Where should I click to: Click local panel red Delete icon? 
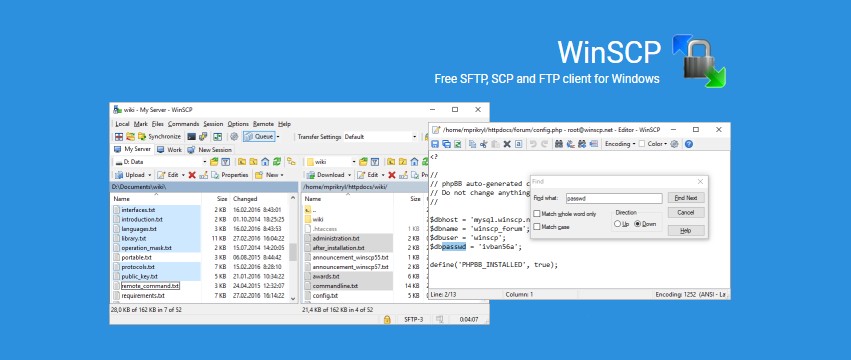coord(192,175)
